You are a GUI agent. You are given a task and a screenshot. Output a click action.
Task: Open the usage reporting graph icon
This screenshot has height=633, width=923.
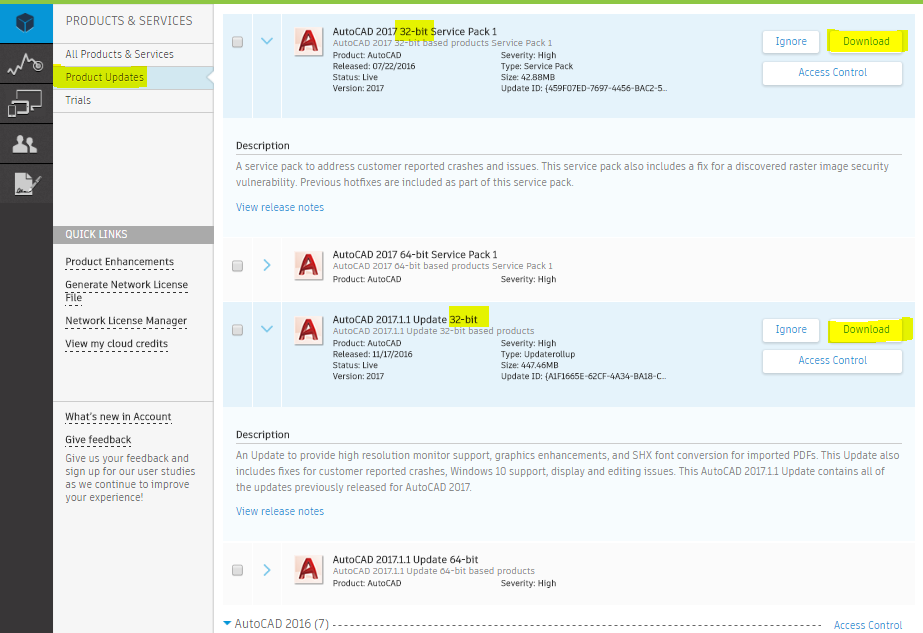tap(25, 63)
